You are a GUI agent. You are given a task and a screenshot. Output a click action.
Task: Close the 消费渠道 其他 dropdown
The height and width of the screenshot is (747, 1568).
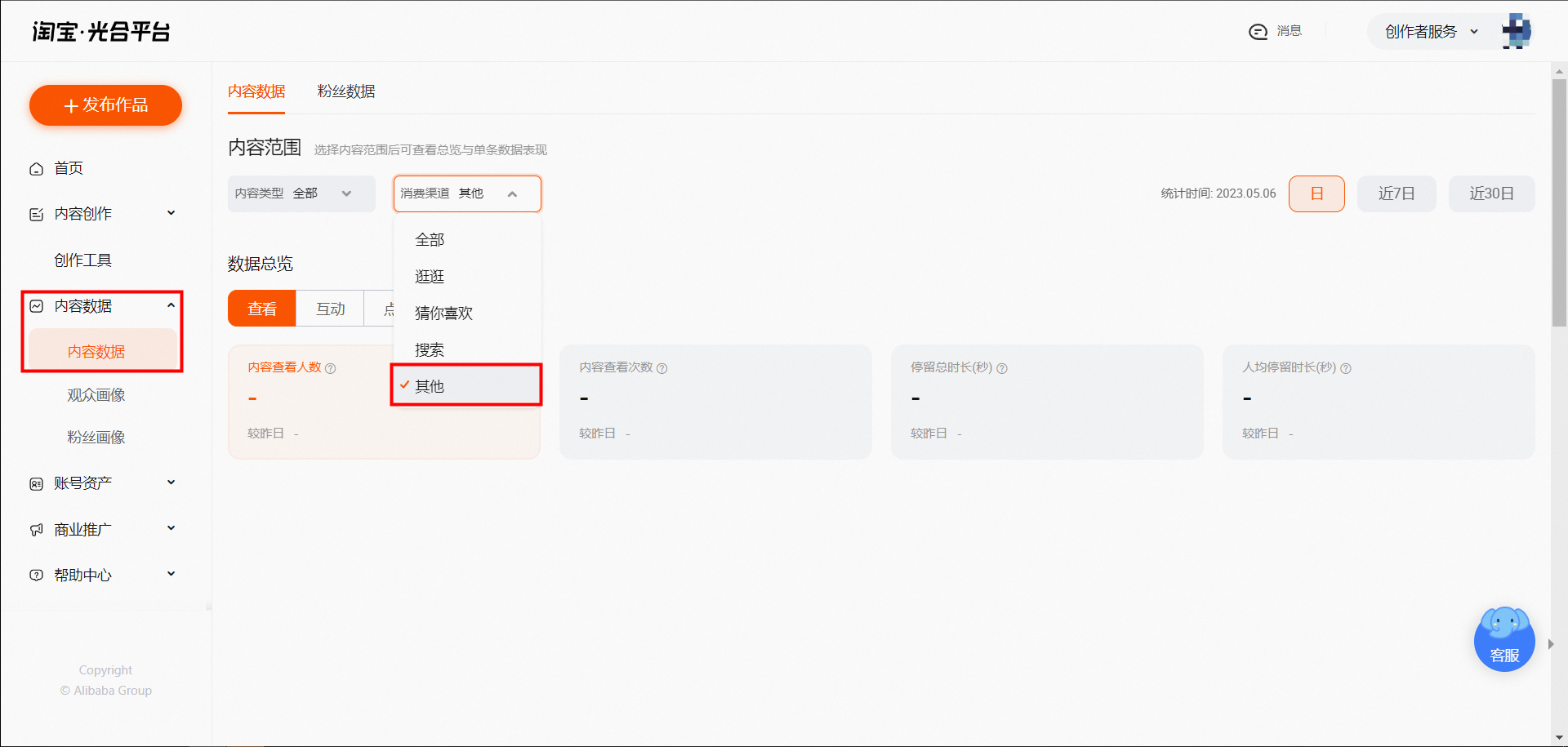point(467,193)
